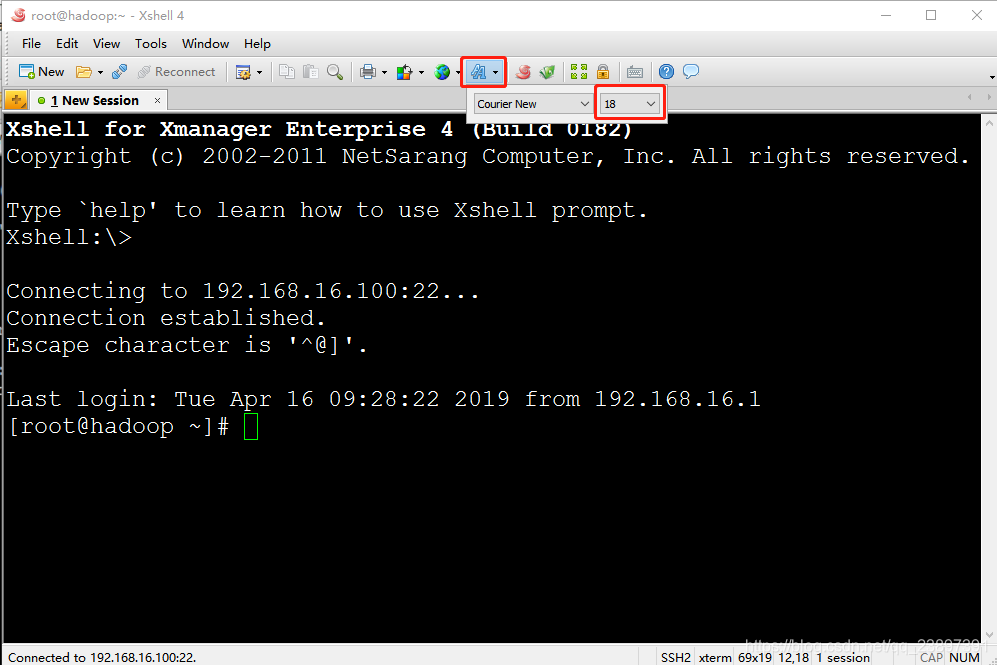The height and width of the screenshot is (665, 997).
Task: Click the toolbar overflow arrow at far right
Action: 992,78
